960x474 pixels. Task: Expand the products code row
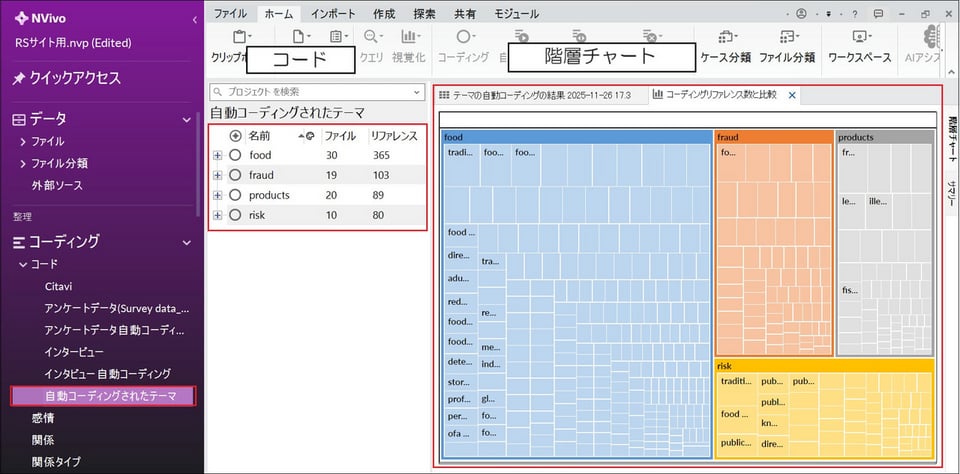[x=217, y=195]
